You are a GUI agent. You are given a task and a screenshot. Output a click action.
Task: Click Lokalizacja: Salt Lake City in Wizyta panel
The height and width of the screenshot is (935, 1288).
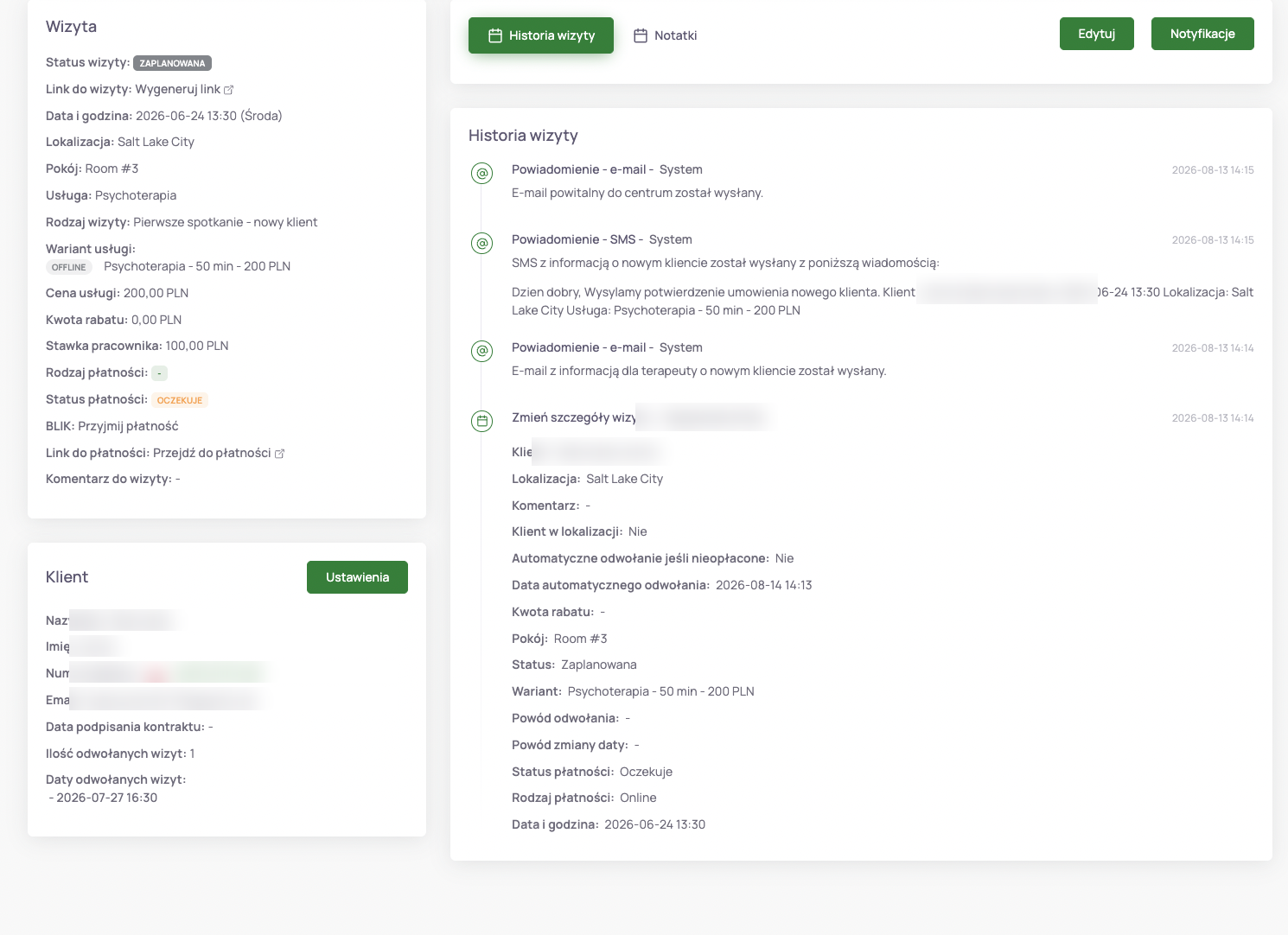coord(120,142)
